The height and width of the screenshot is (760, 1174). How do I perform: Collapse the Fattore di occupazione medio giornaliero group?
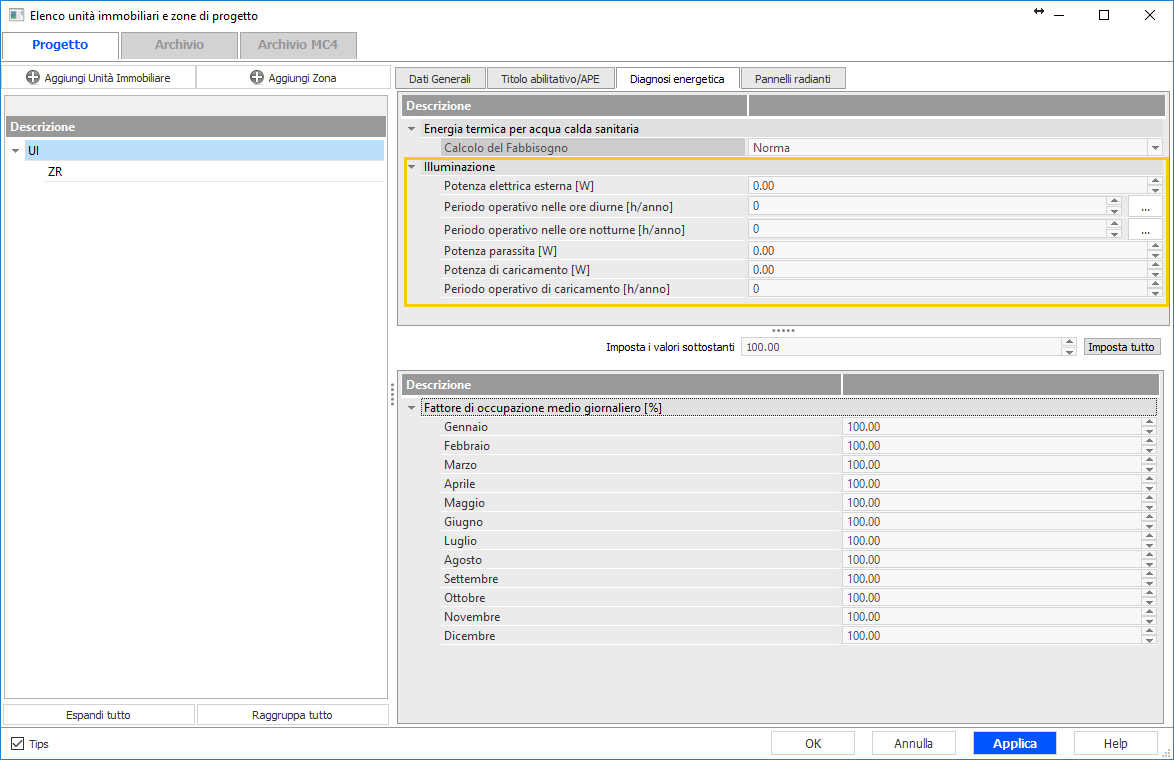coord(411,408)
